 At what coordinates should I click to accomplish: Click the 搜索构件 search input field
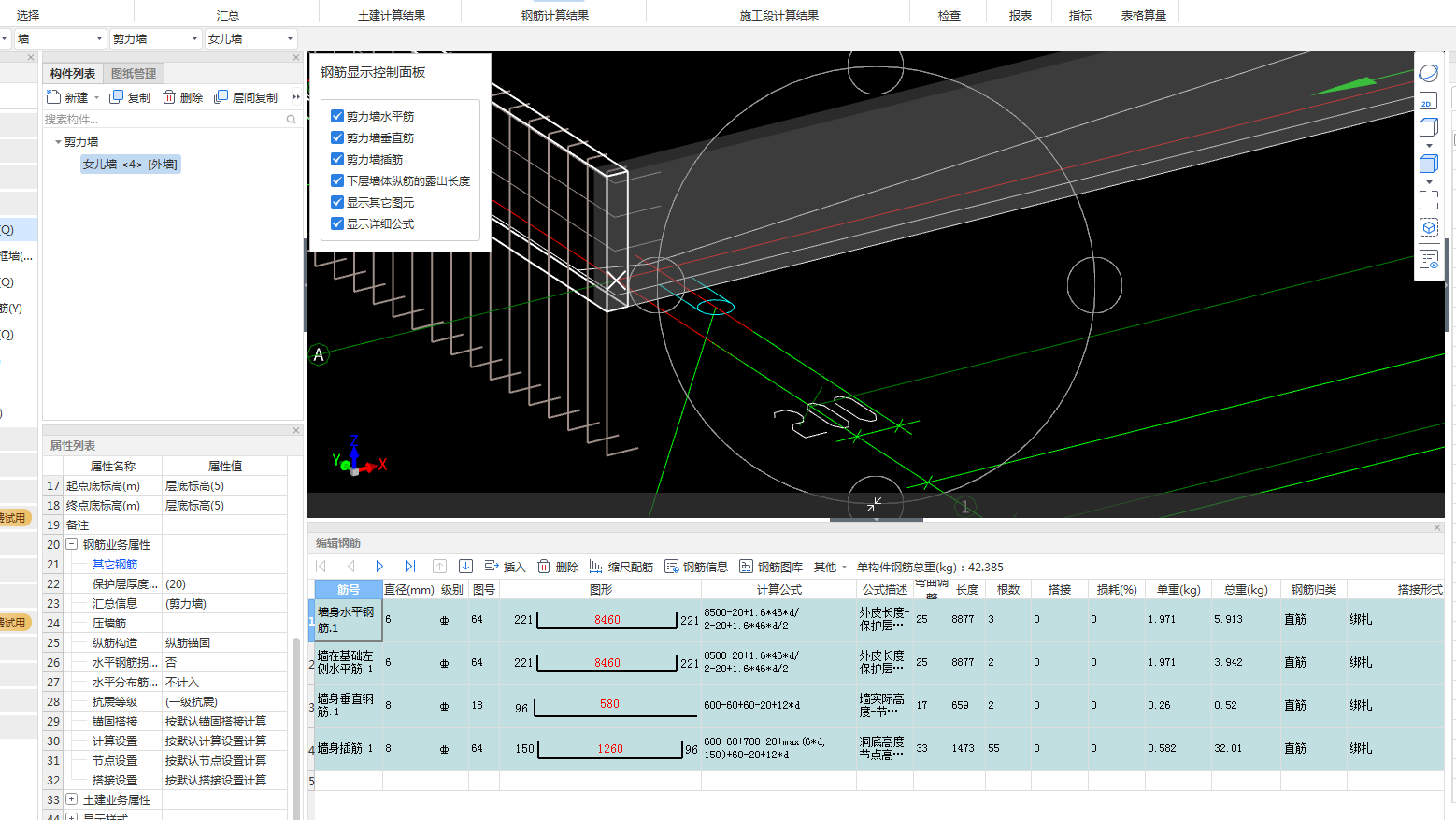click(164, 120)
